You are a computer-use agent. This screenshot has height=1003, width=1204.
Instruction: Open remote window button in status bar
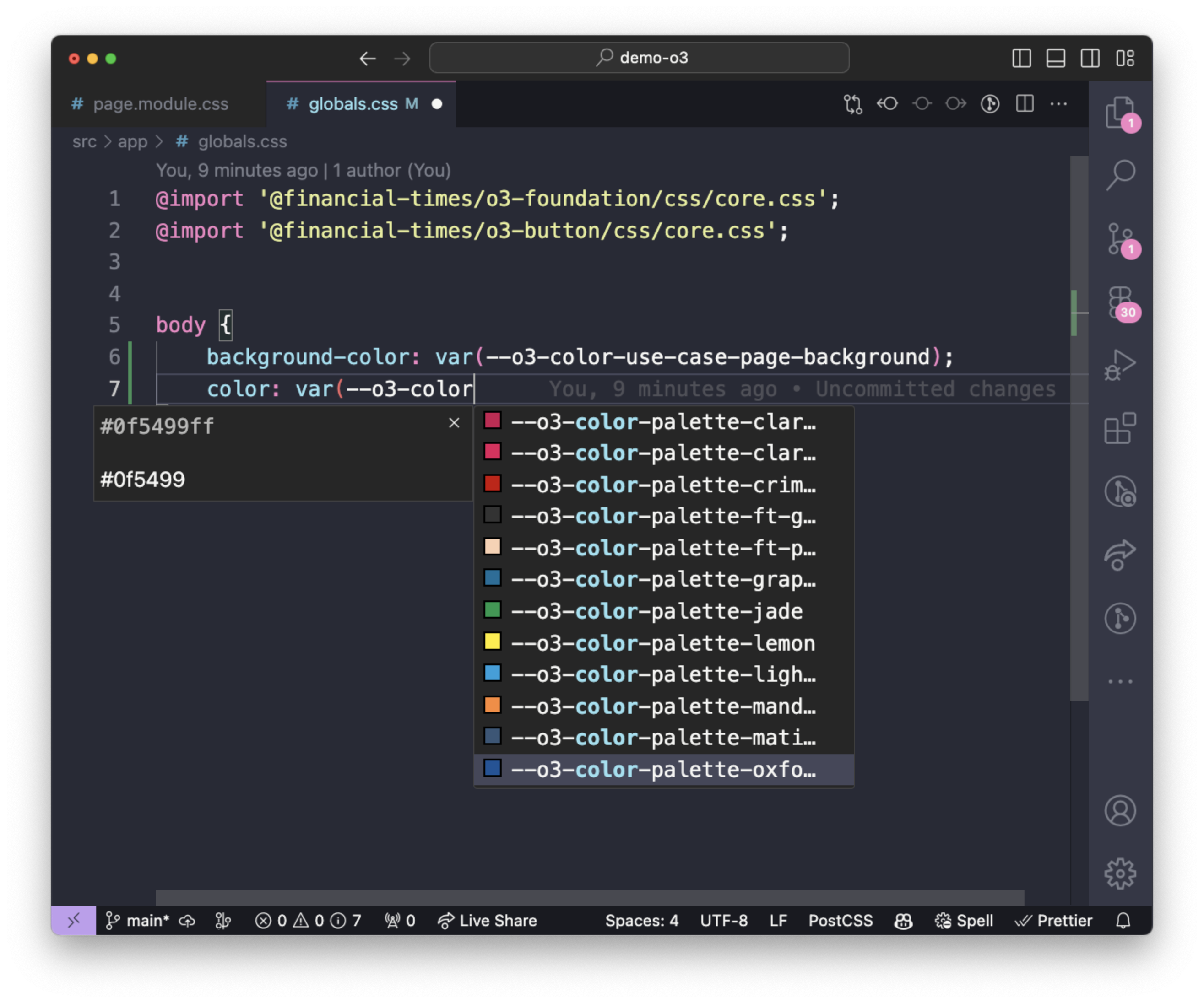pos(74,921)
